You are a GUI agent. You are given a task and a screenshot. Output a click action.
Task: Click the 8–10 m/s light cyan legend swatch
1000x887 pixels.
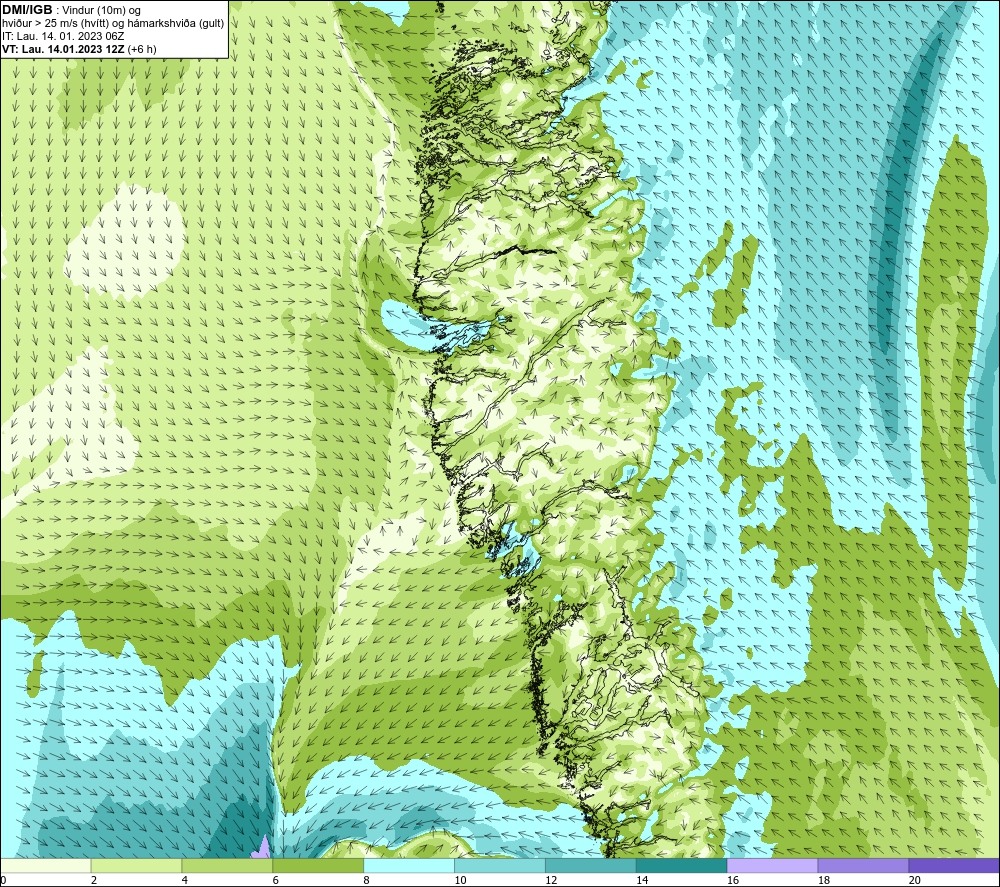point(409,865)
